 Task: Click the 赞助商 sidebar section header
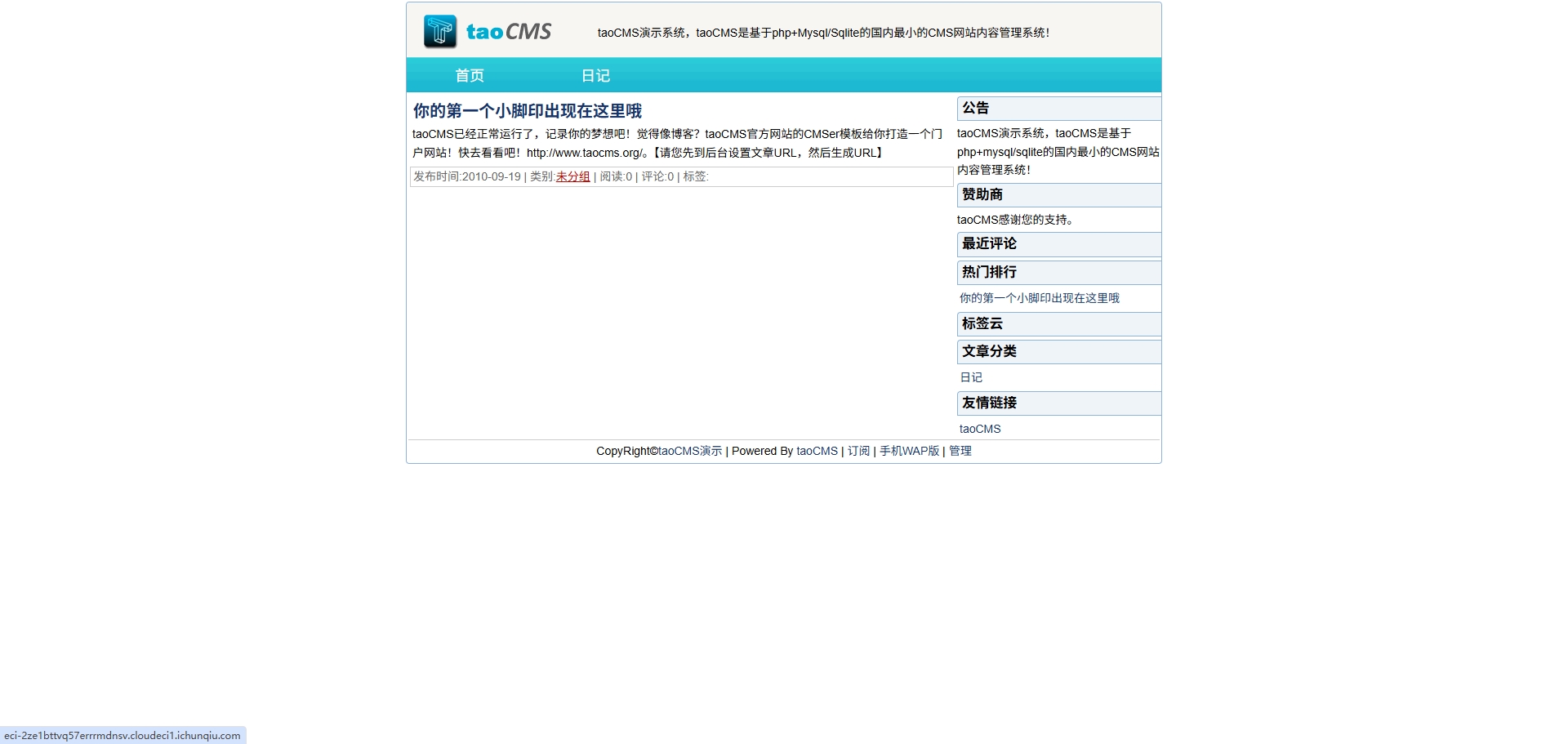pyautogui.click(x=982, y=194)
